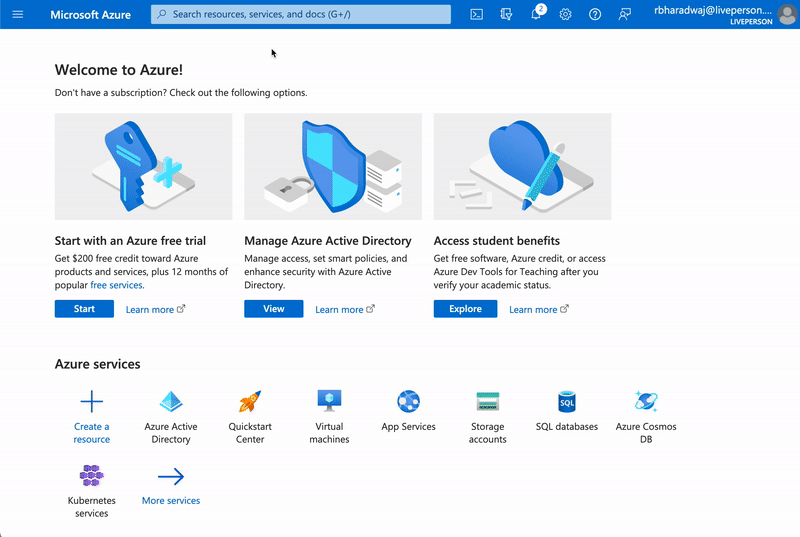Screen dimensions: 800x537
Task: Click the Azure Active Directory label
Action: (x=171, y=433)
